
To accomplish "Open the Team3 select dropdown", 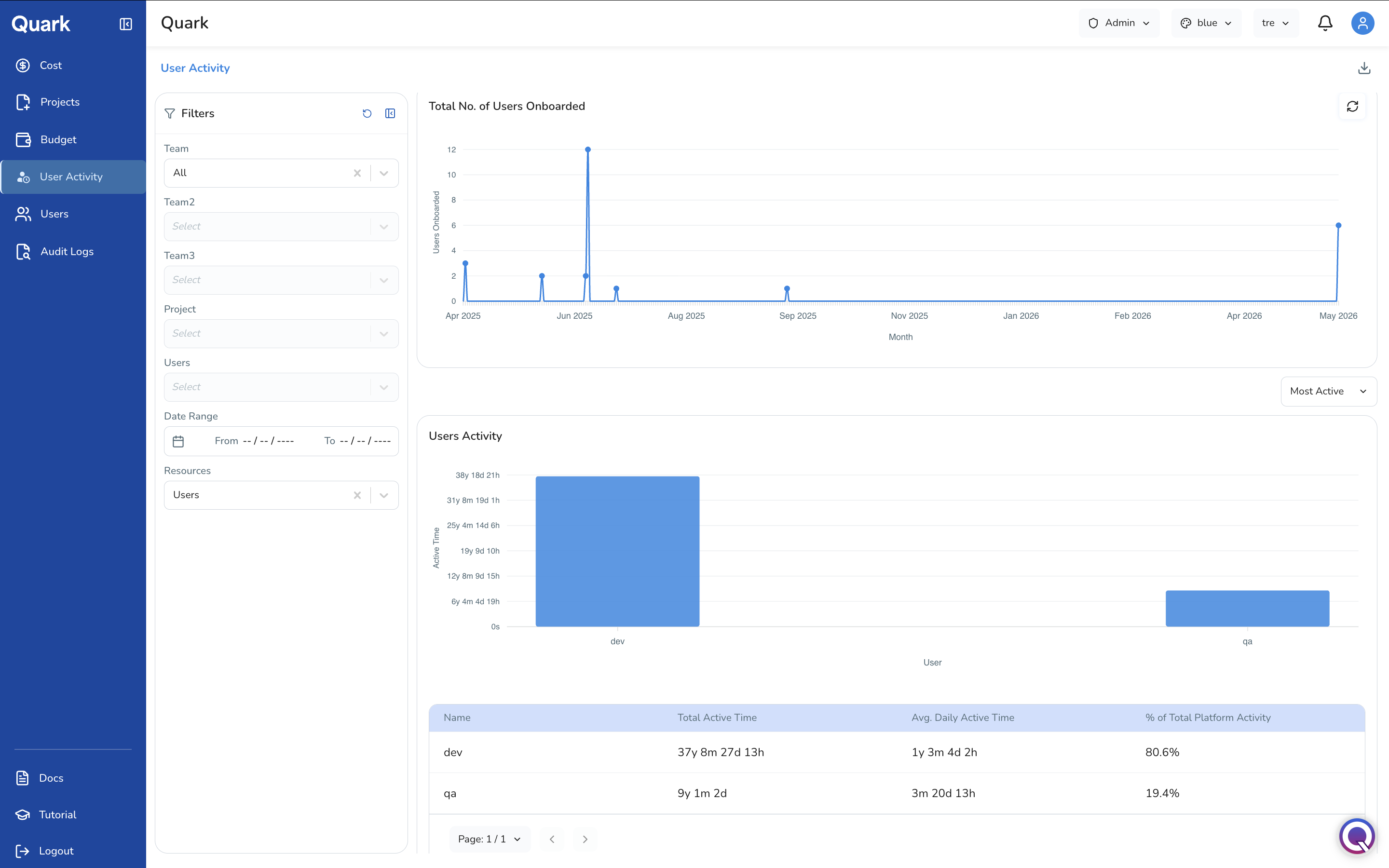I will (281, 280).
